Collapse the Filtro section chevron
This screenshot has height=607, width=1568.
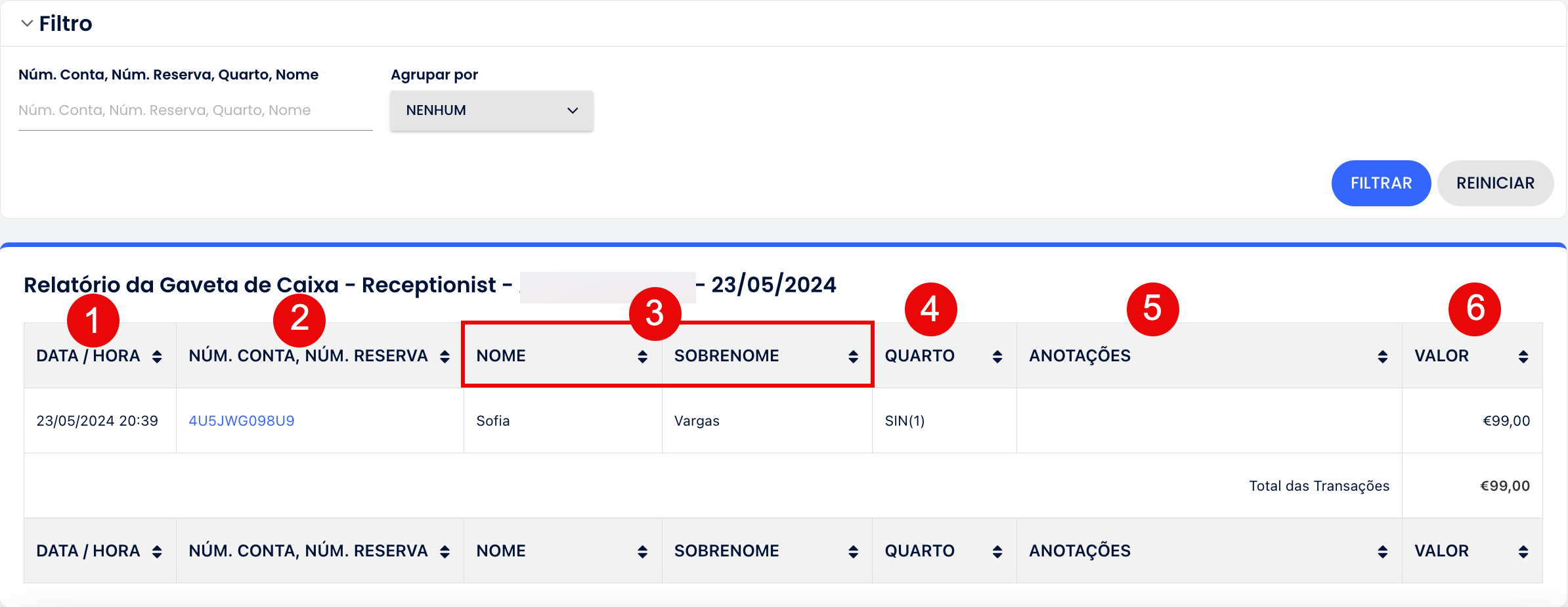point(27,24)
